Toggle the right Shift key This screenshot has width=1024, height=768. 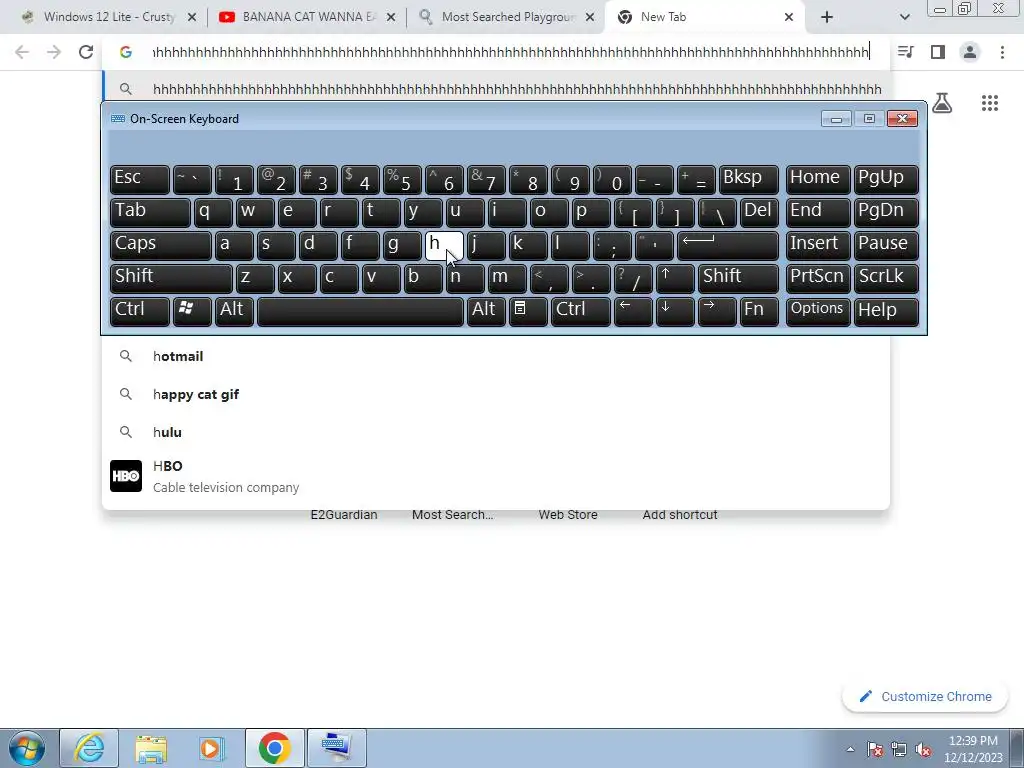738,277
